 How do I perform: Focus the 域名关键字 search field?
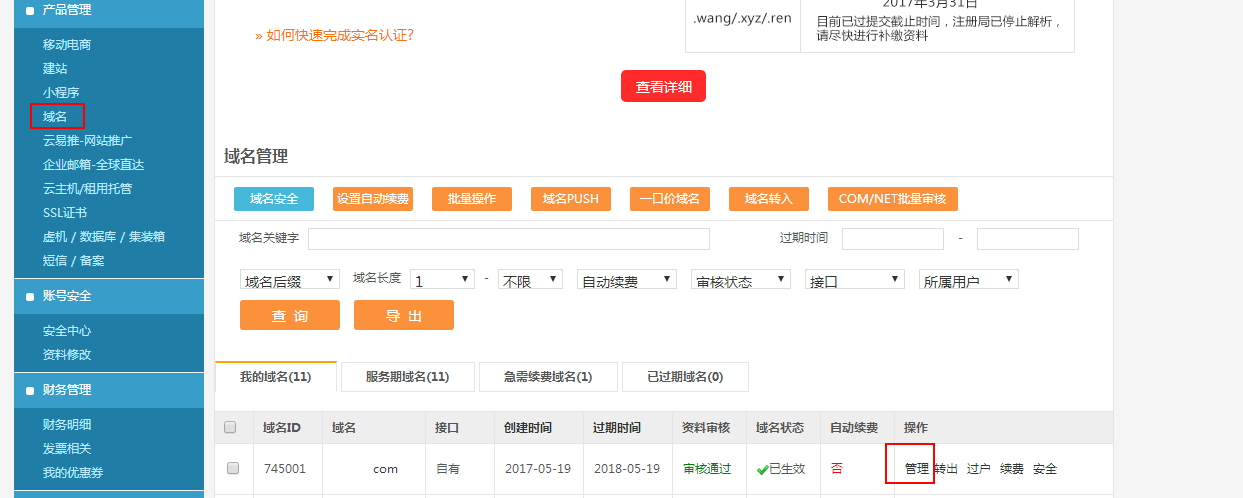(508, 239)
